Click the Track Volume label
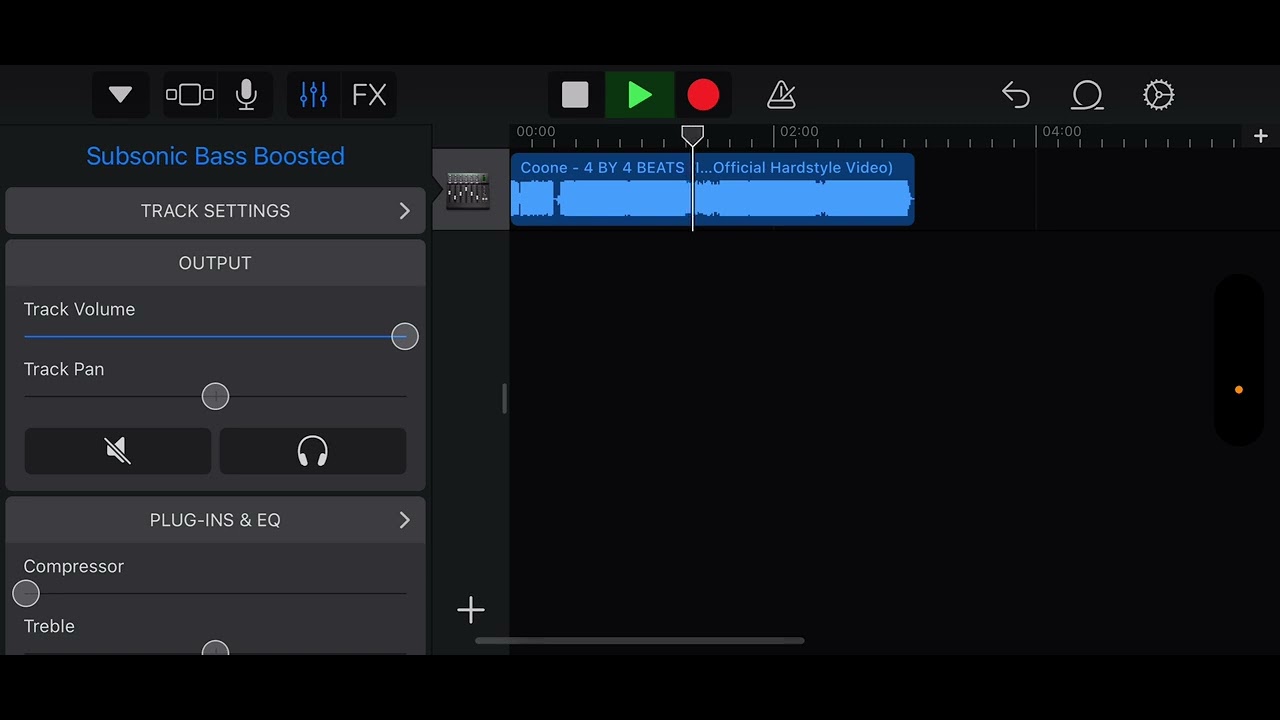1280x720 pixels. click(x=79, y=309)
